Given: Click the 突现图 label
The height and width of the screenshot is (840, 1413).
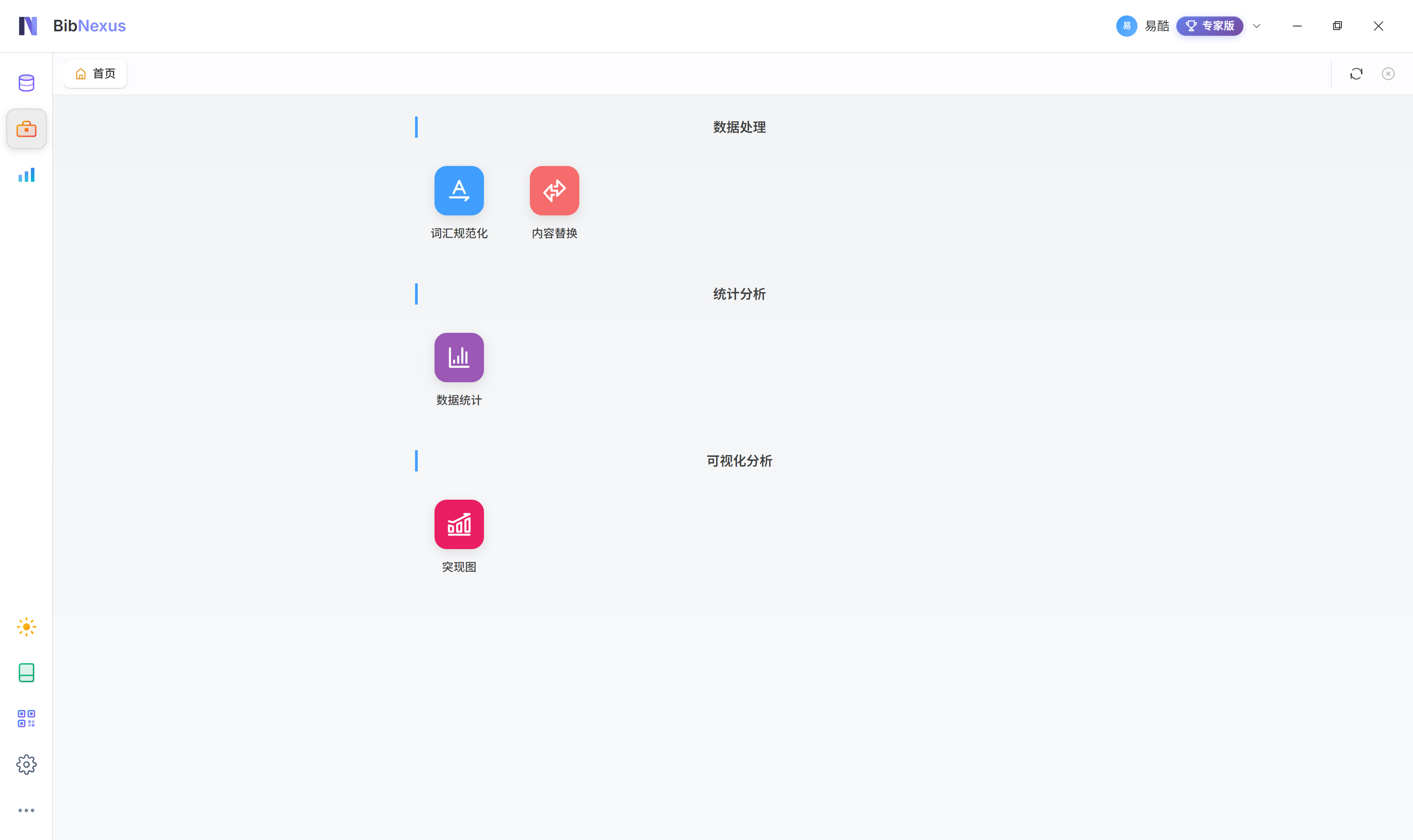Looking at the screenshot, I should [458, 567].
